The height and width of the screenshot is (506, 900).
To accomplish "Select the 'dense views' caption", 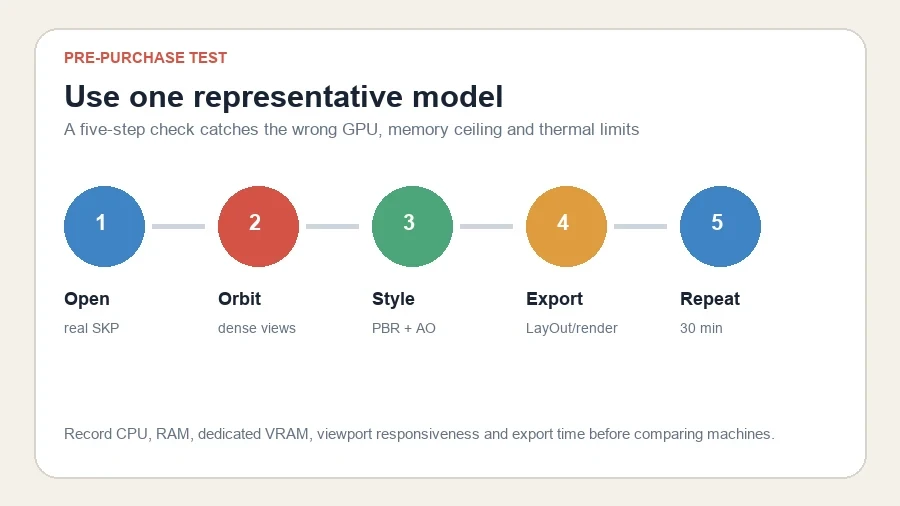I will coord(257,328).
